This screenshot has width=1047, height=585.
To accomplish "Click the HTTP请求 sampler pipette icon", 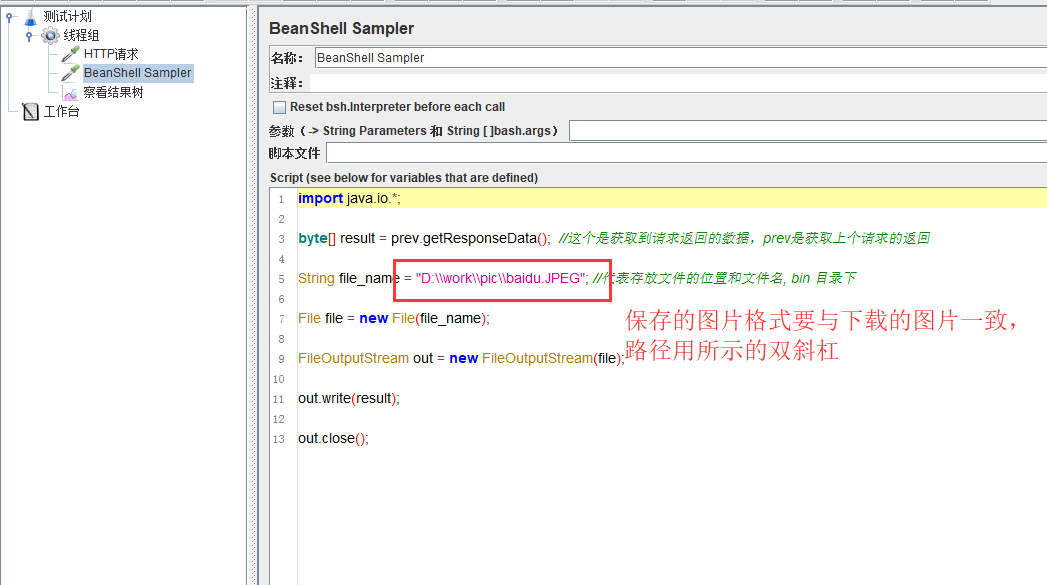I will (70, 54).
